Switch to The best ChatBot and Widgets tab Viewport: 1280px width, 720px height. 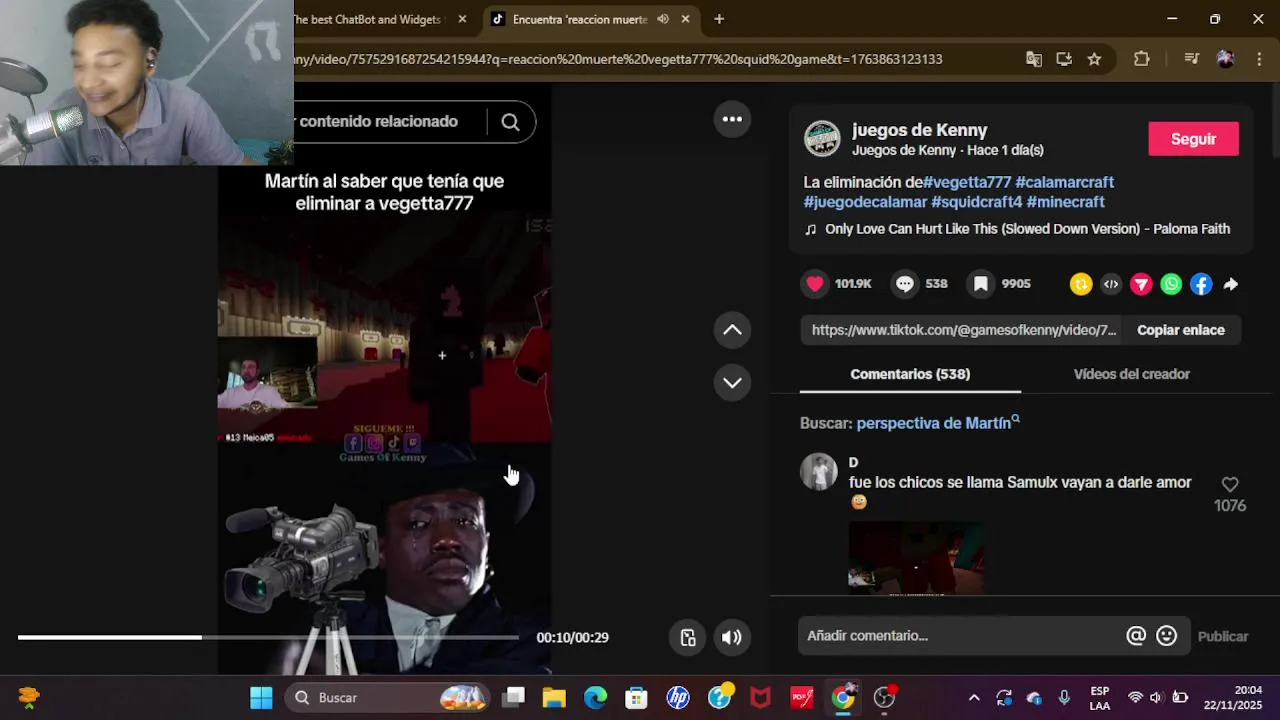370,19
